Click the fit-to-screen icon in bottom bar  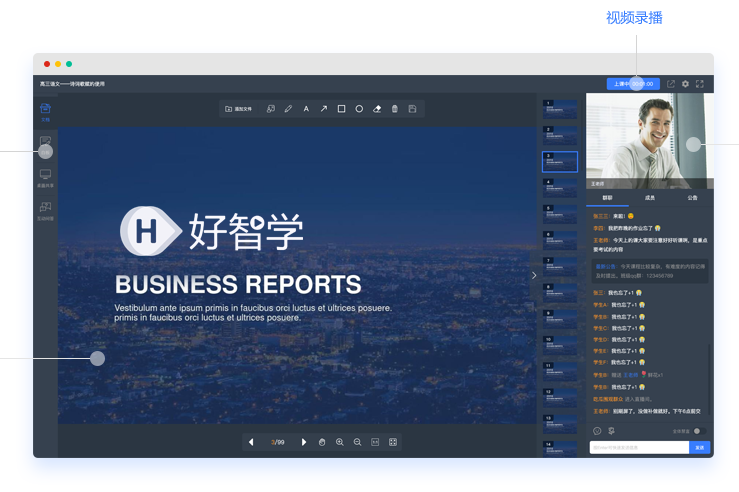click(393, 442)
